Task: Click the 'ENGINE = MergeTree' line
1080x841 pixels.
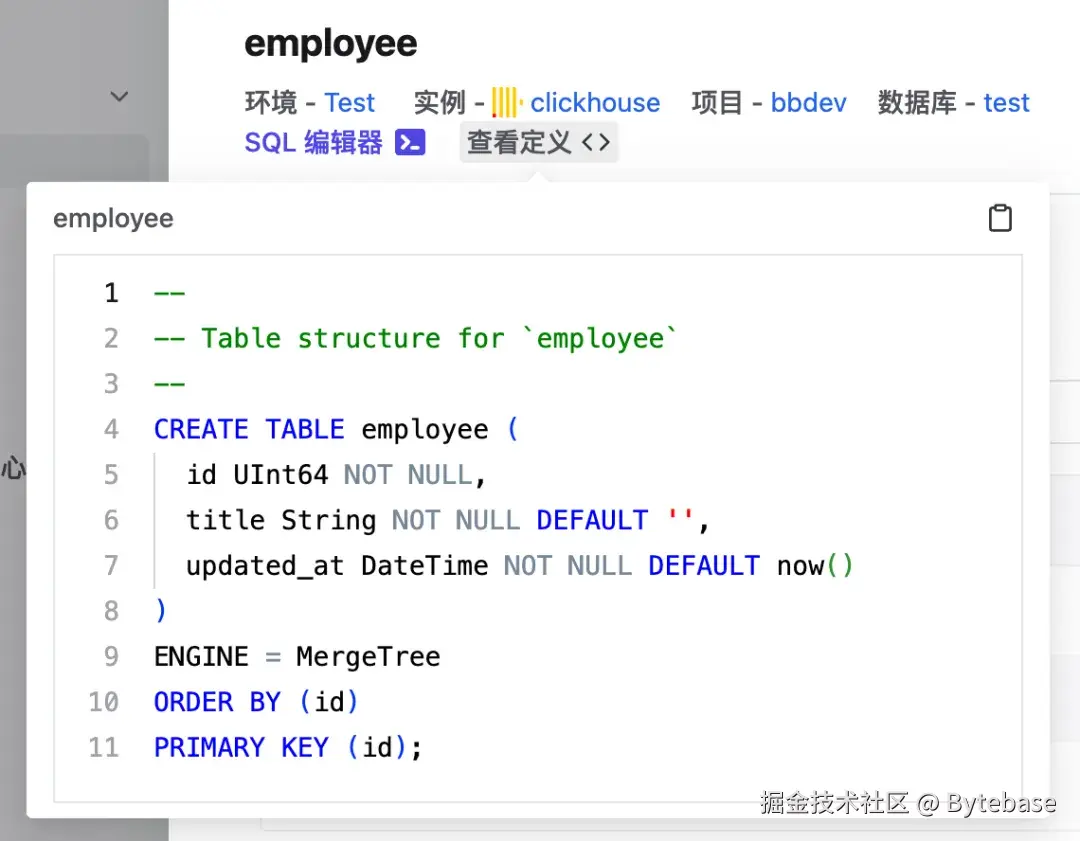Action: pos(297,656)
